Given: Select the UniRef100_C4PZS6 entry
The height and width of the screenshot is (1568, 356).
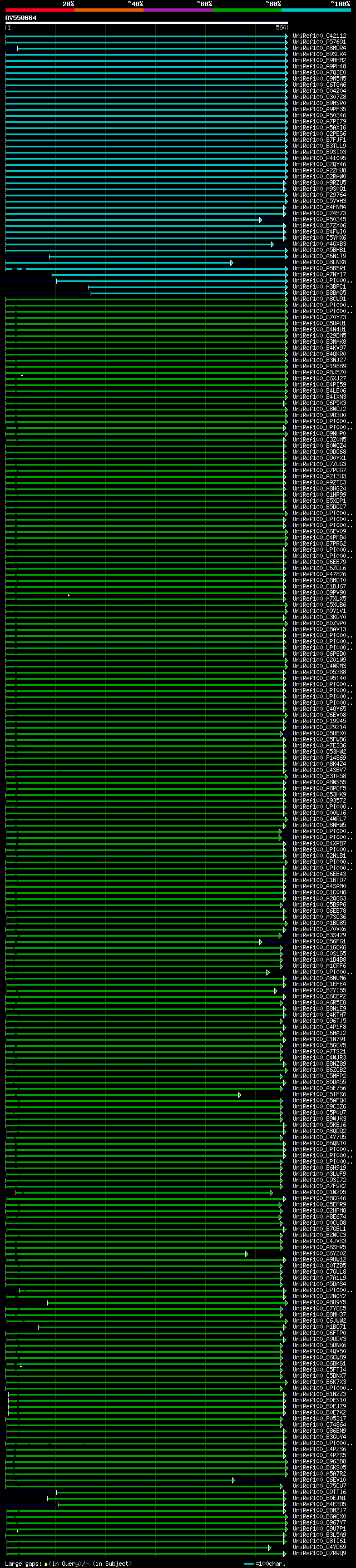Looking at the screenshot, I should pos(319,1450).
